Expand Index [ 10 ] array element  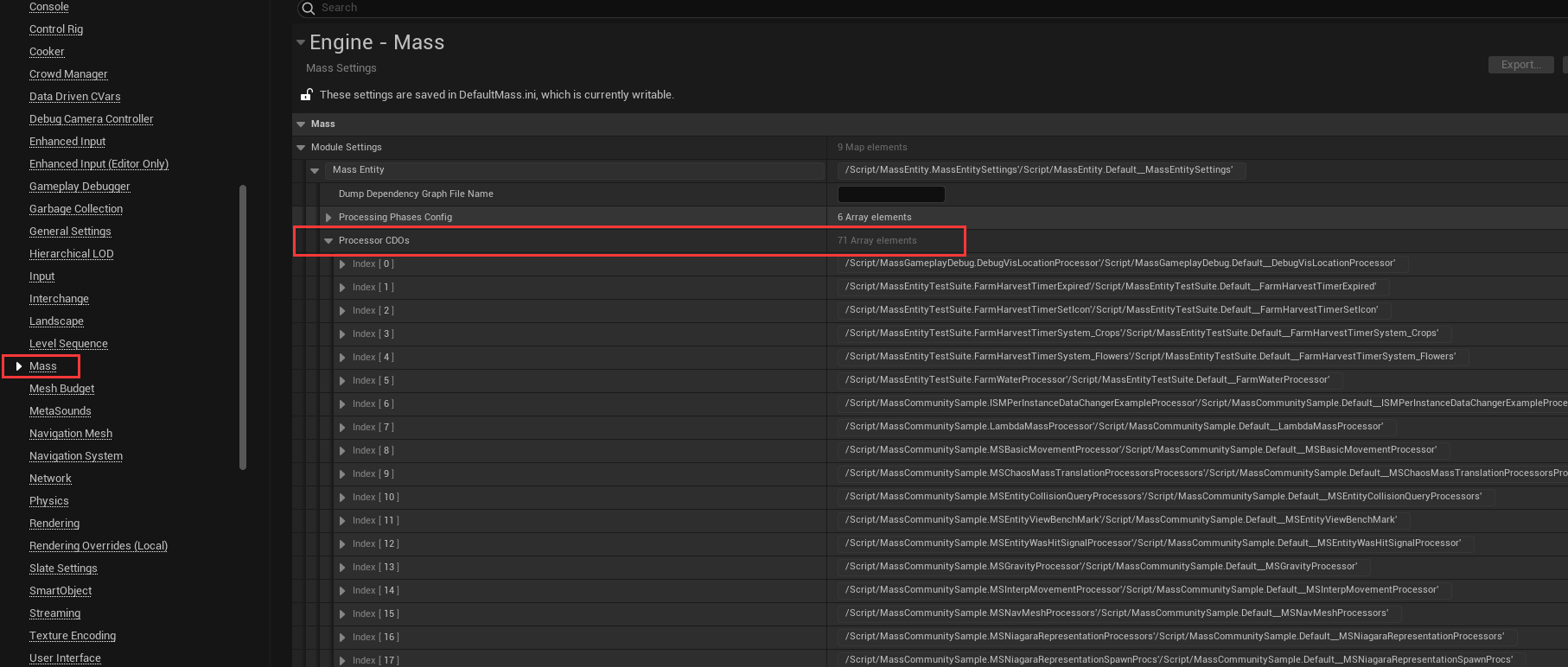point(342,498)
